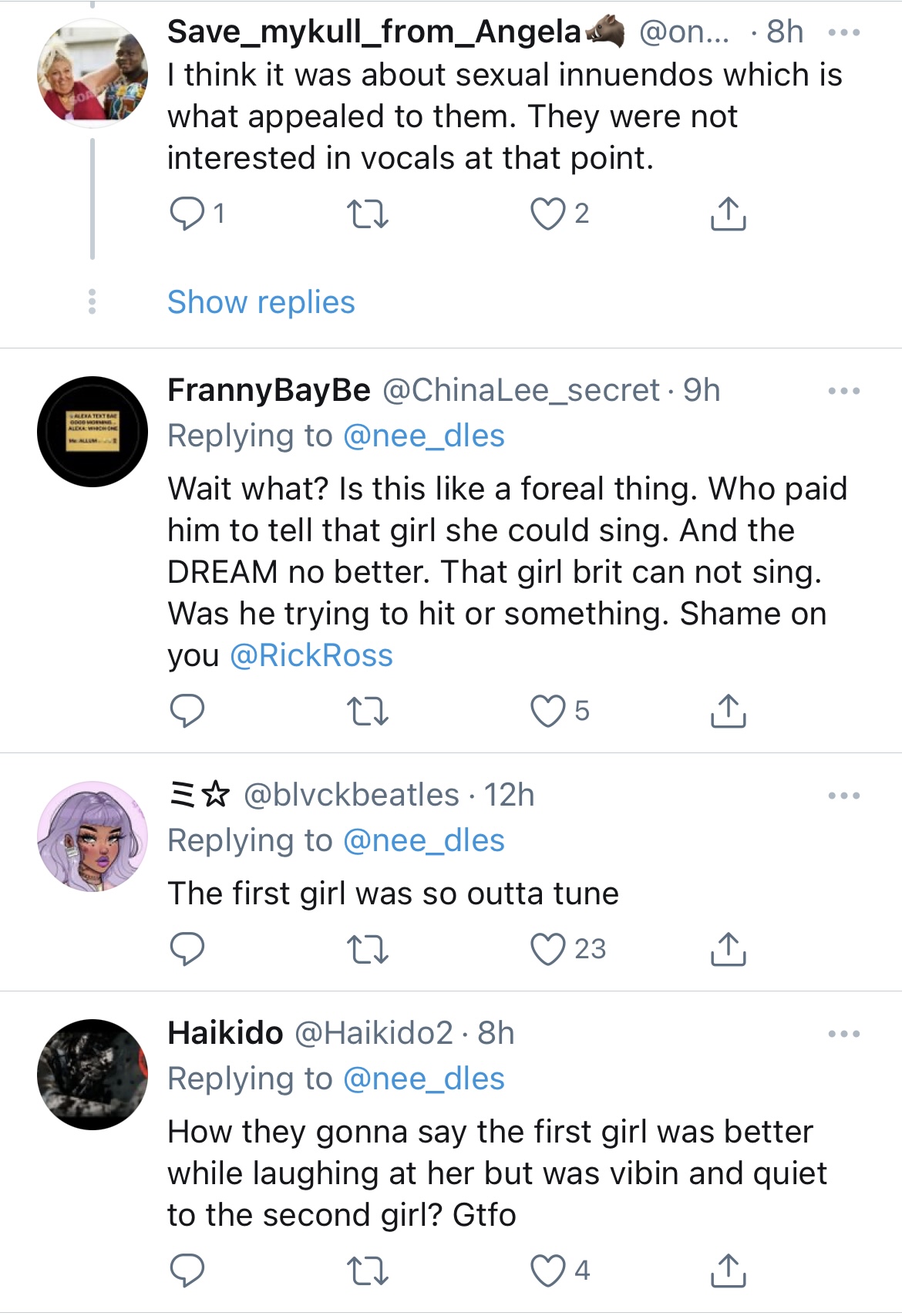Reply to Haikido's tweet
The image size is (902, 1316).
(187, 1270)
